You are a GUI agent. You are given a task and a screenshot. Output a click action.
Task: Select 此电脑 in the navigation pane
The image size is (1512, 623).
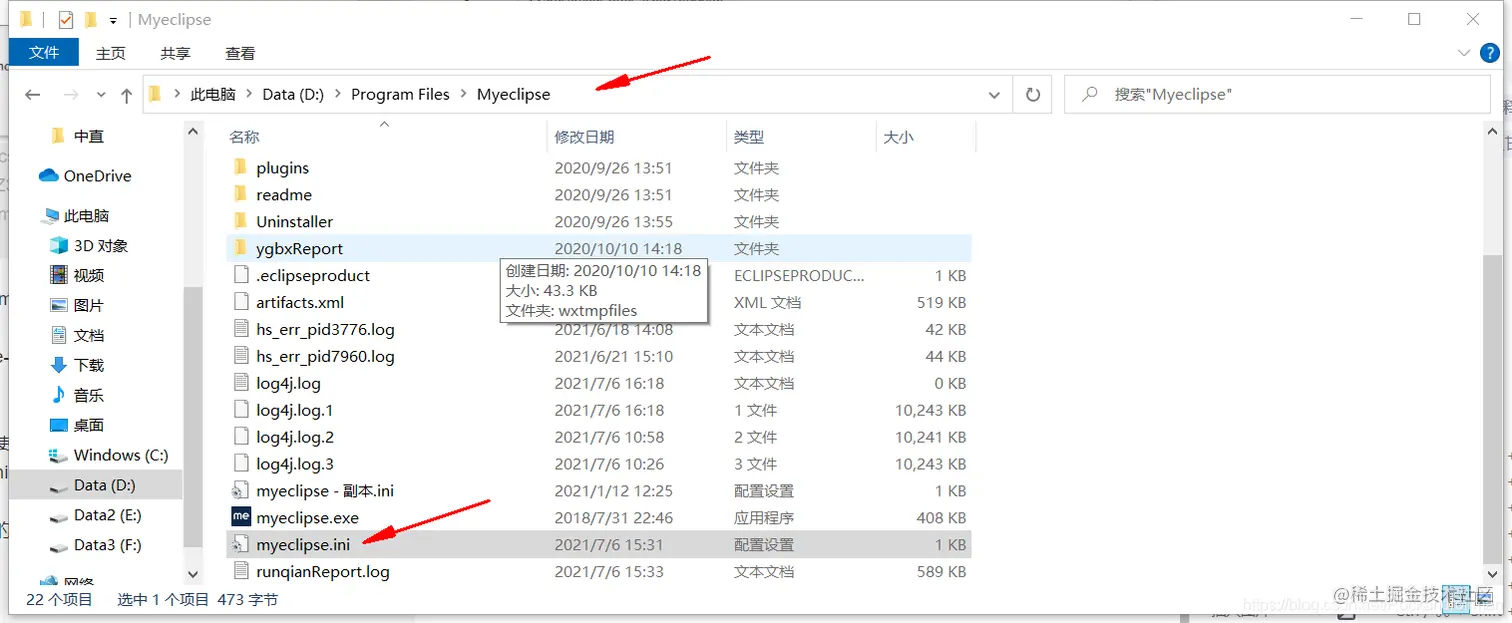(x=86, y=216)
